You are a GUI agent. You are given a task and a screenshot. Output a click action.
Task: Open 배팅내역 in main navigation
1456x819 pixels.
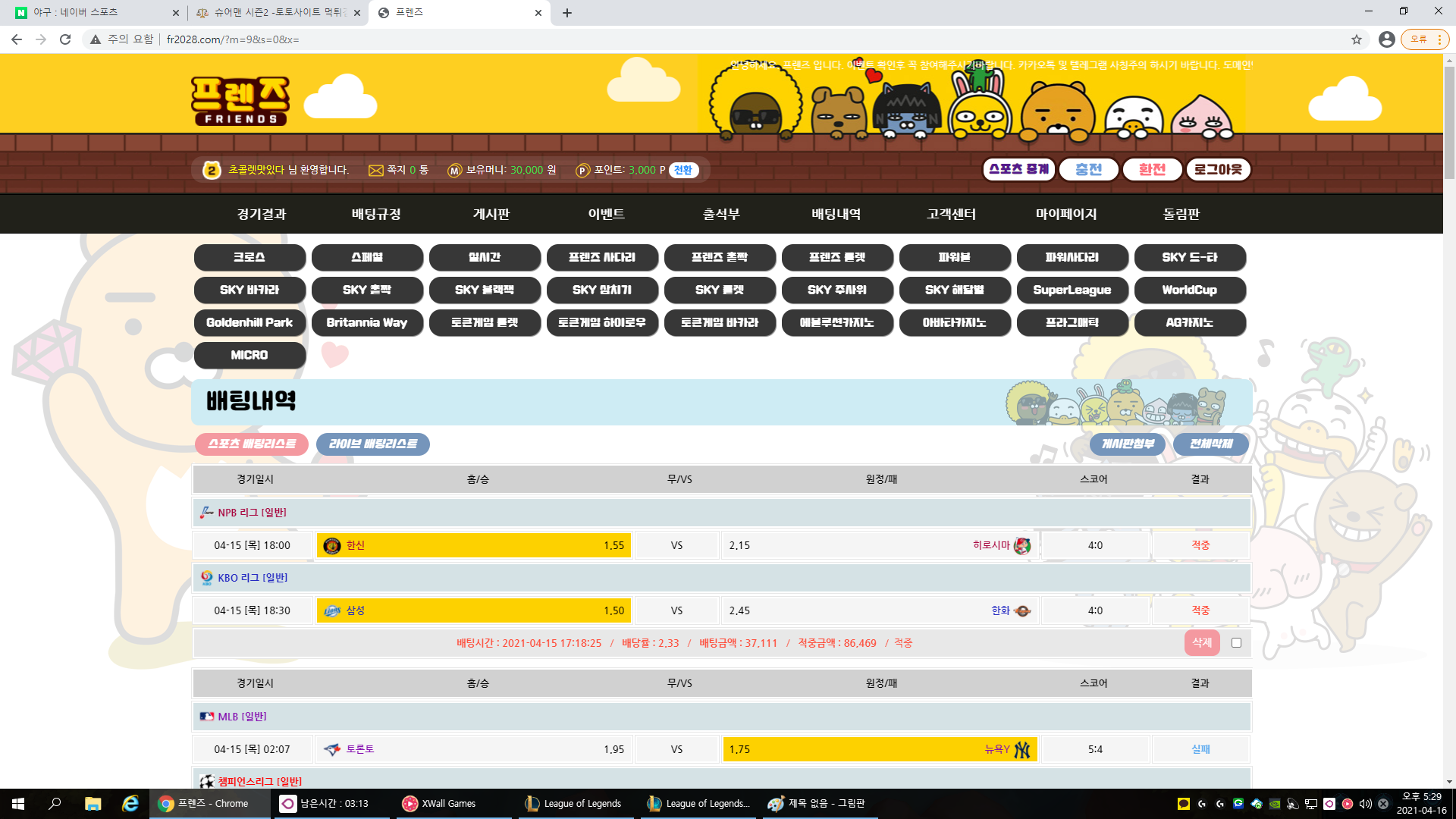click(836, 215)
